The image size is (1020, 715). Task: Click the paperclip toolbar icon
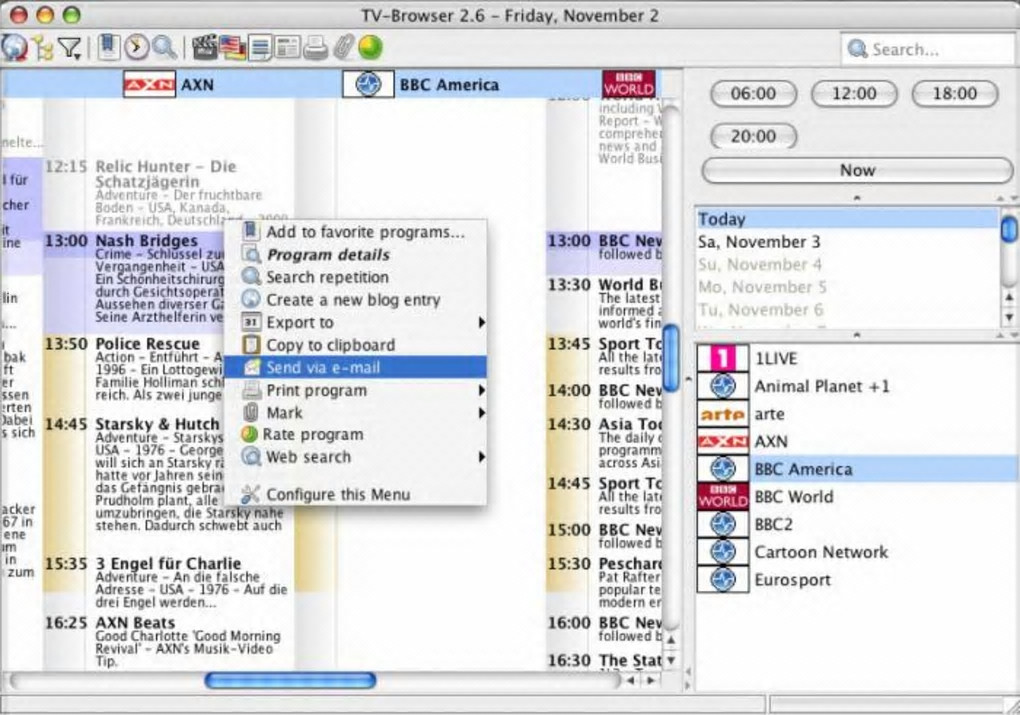pyautogui.click(x=343, y=47)
